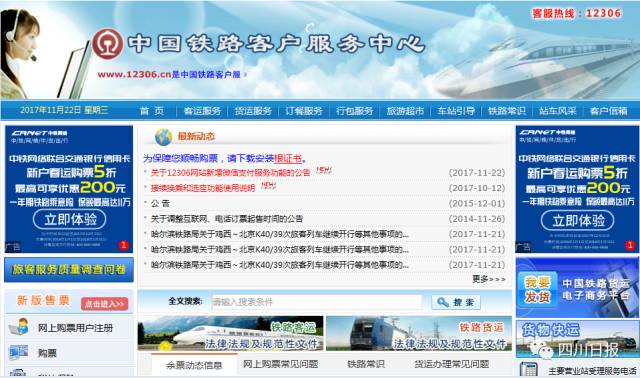640x378 pixels.
Task: Click the 铁路货运 法律法规 banner
Action: pos(419,333)
